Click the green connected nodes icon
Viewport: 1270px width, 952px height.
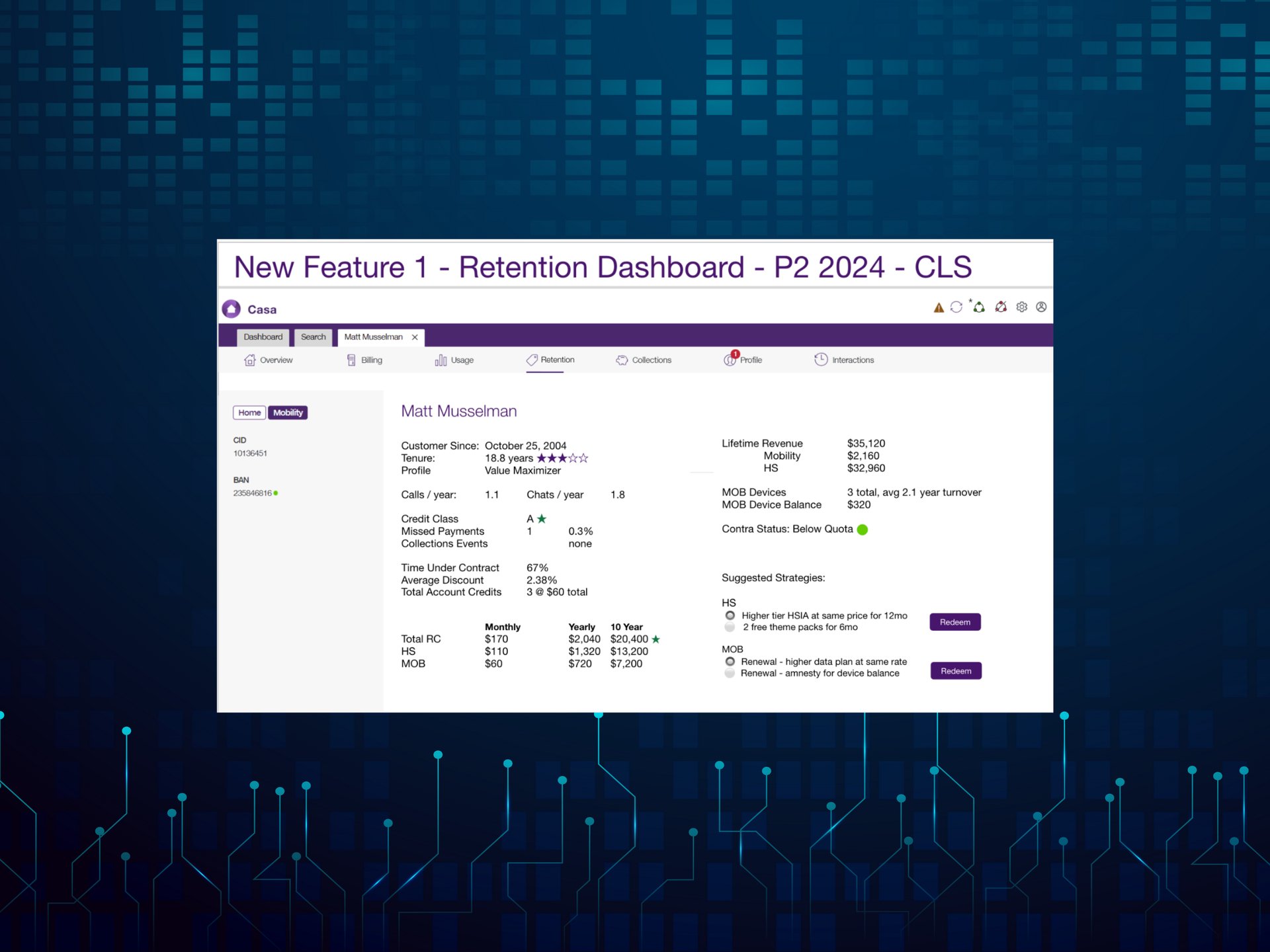click(x=979, y=307)
